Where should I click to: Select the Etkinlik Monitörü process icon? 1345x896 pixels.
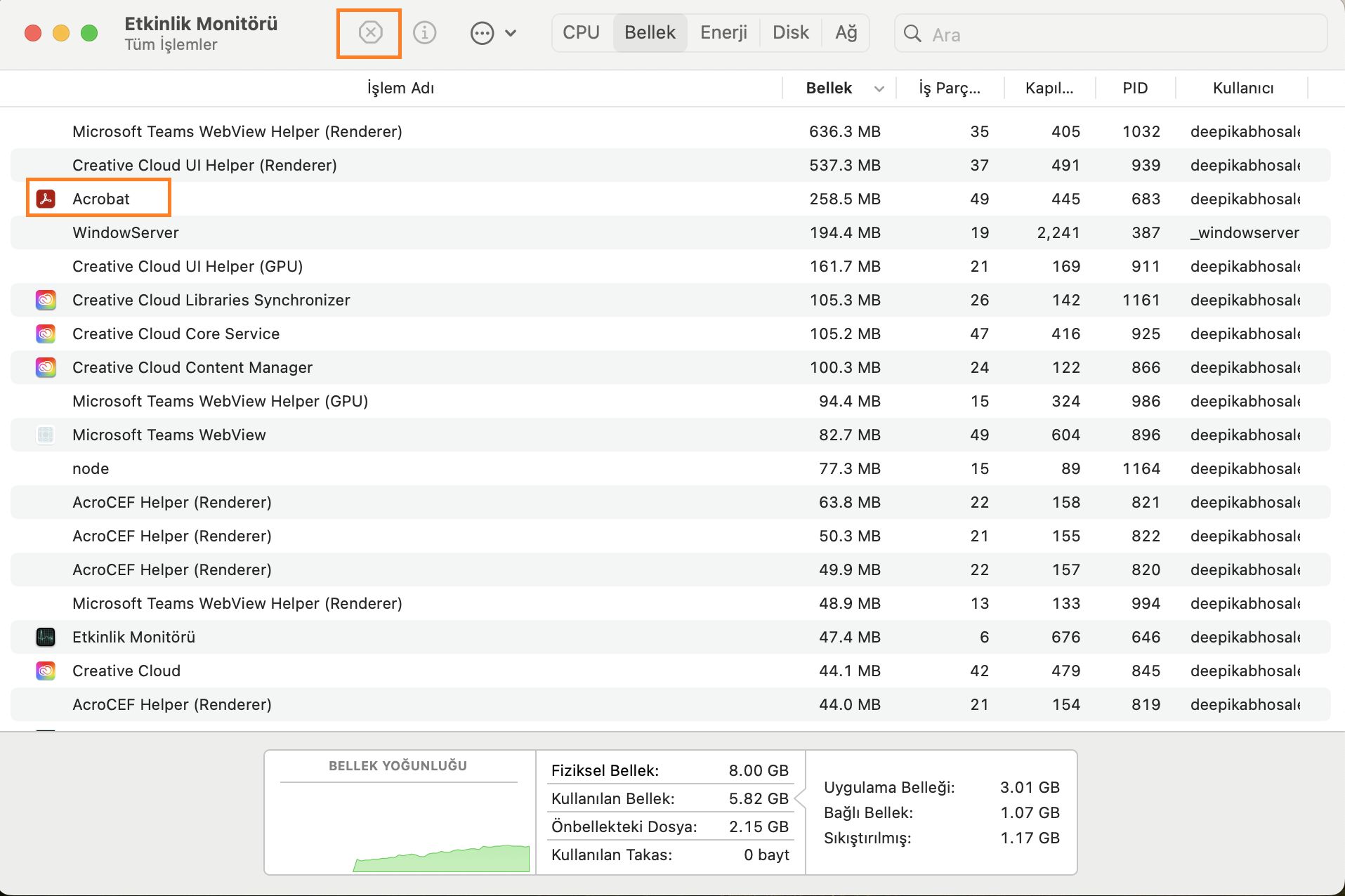pyautogui.click(x=46, y=637)
